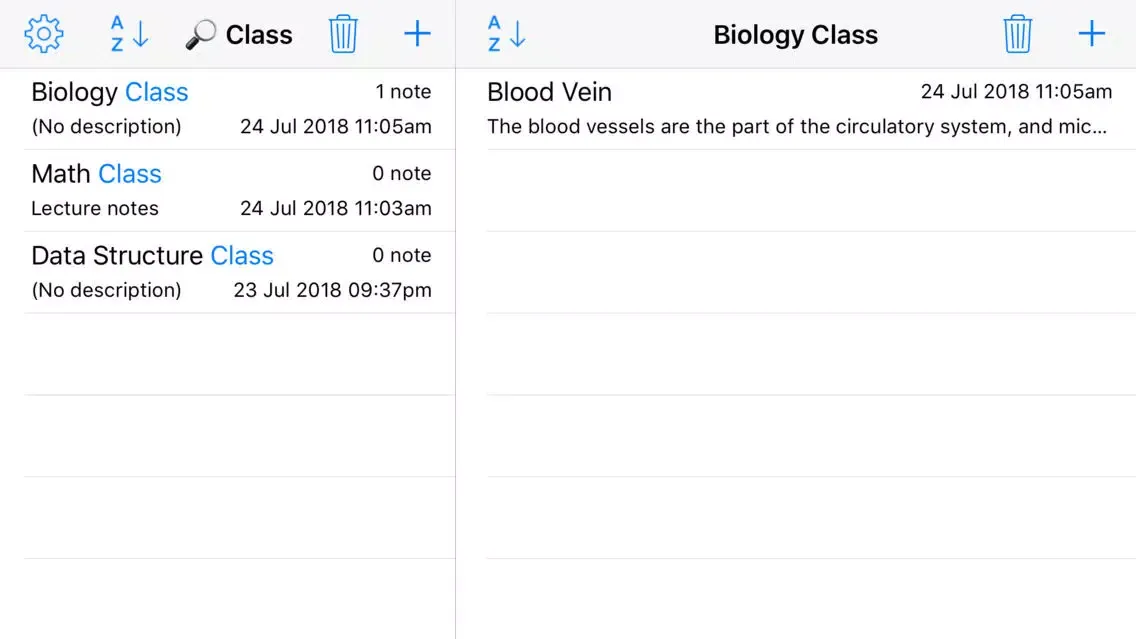
Task: Add new note with right plus icon
Action: click(1091, 34)
